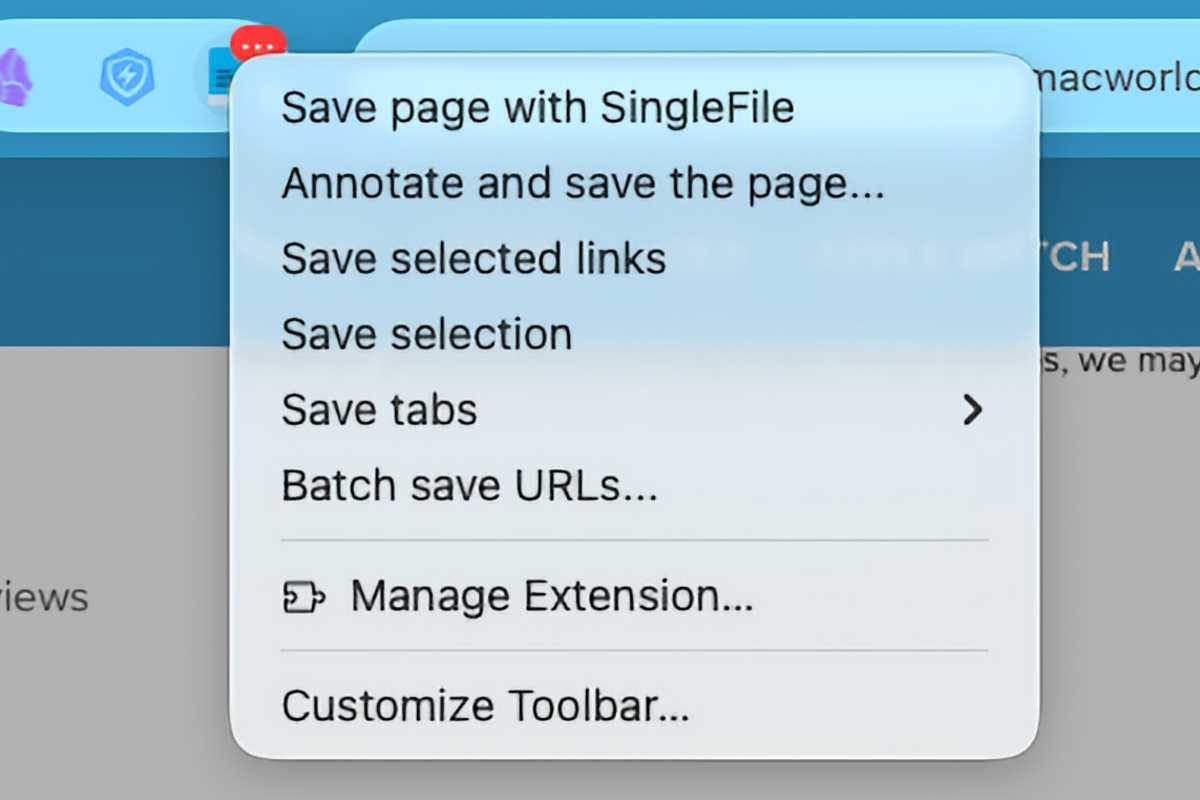Click the blue lightning shield extension icon
Image resolution: width=1200 pixels, height=800 pixels.
pos(127,79)
